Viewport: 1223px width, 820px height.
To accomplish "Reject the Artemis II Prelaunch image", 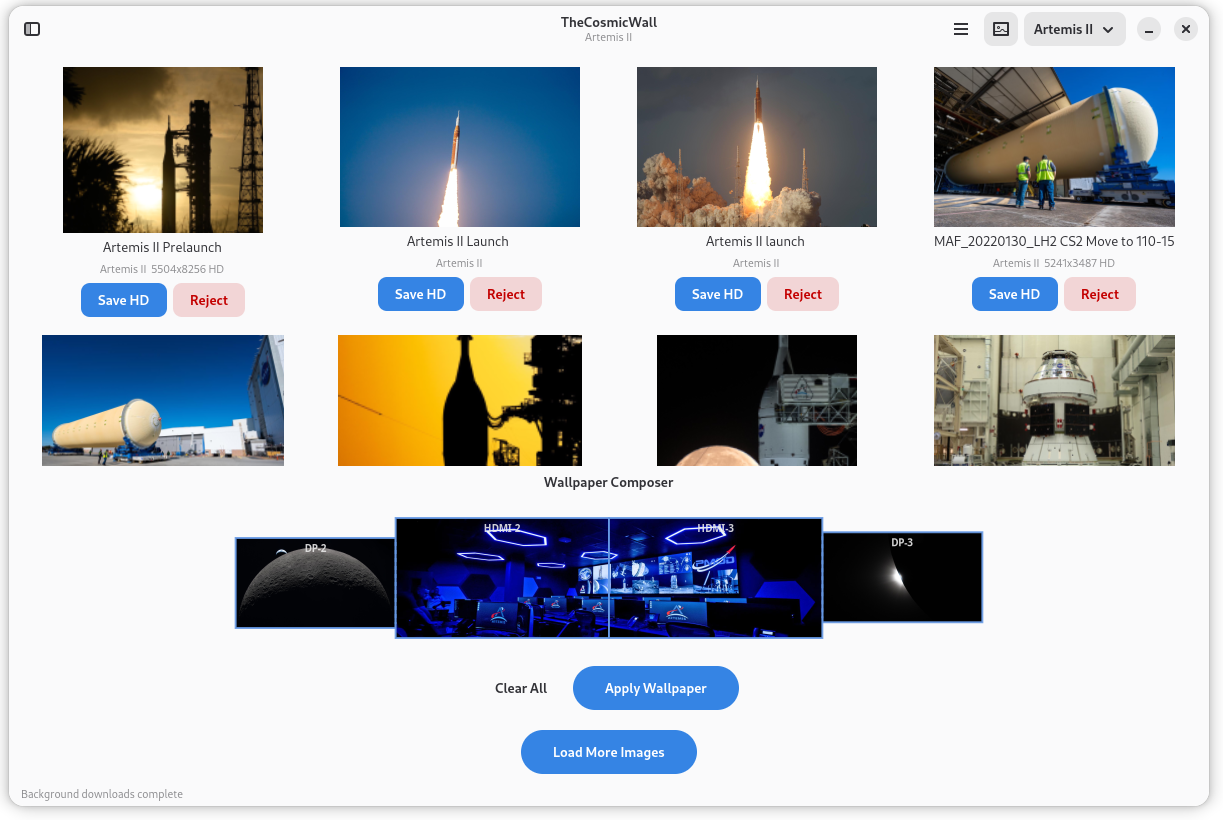I will coord(209,300).
